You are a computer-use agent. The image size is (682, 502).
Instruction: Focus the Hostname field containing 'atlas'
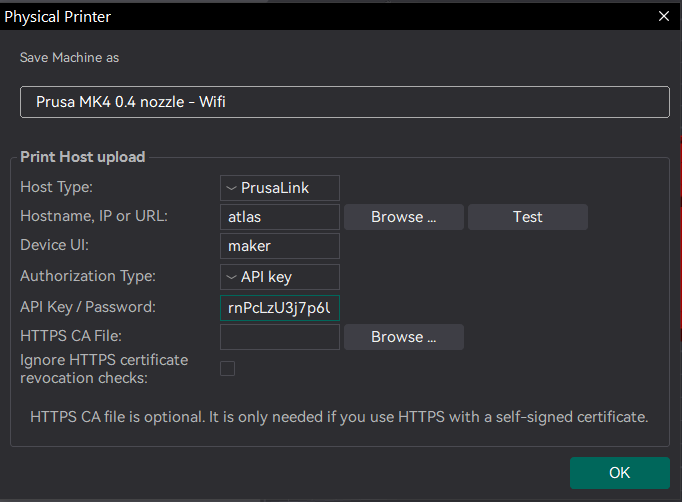280,217
